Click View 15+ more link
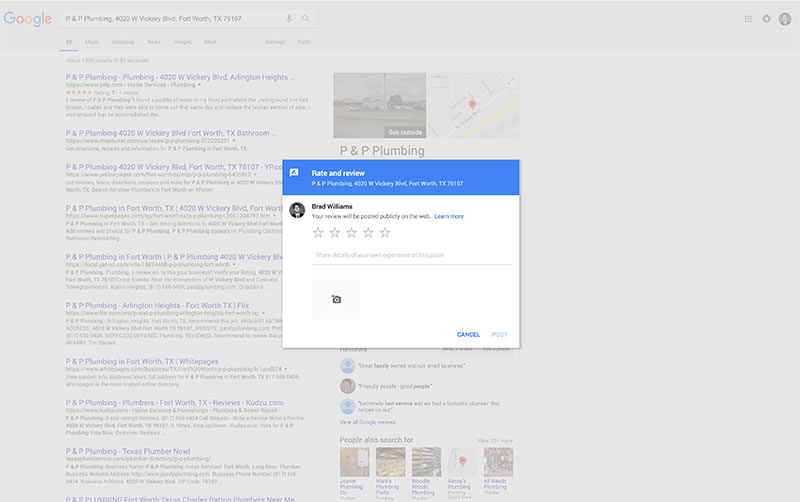800x502 pixels. [494, 440]
